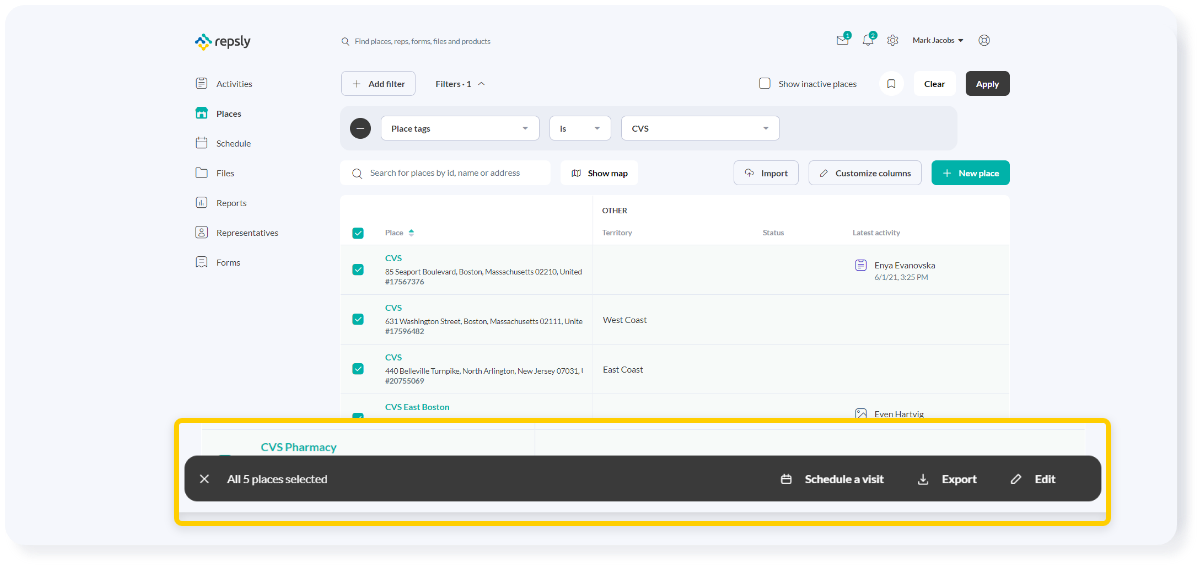
Task: Open the Place tags dropdown
Action: coord(460,128)
